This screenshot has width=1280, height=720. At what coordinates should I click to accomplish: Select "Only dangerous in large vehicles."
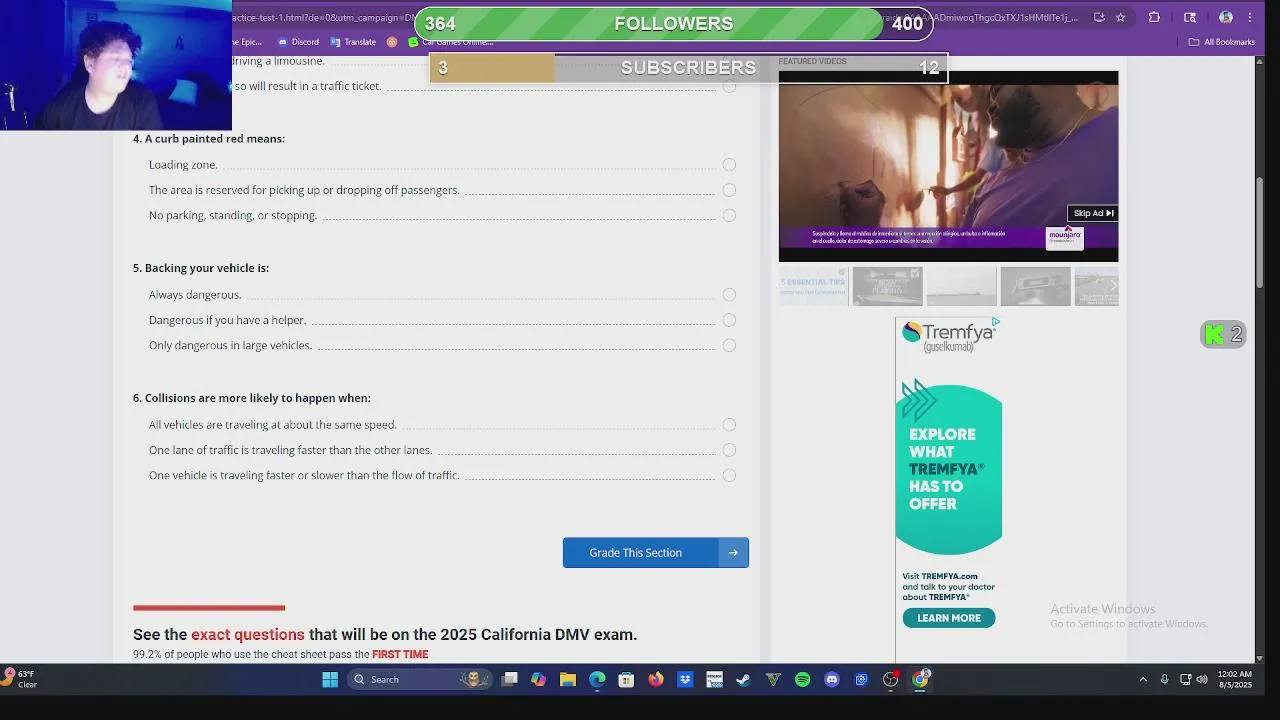click(x=729, y=345)
